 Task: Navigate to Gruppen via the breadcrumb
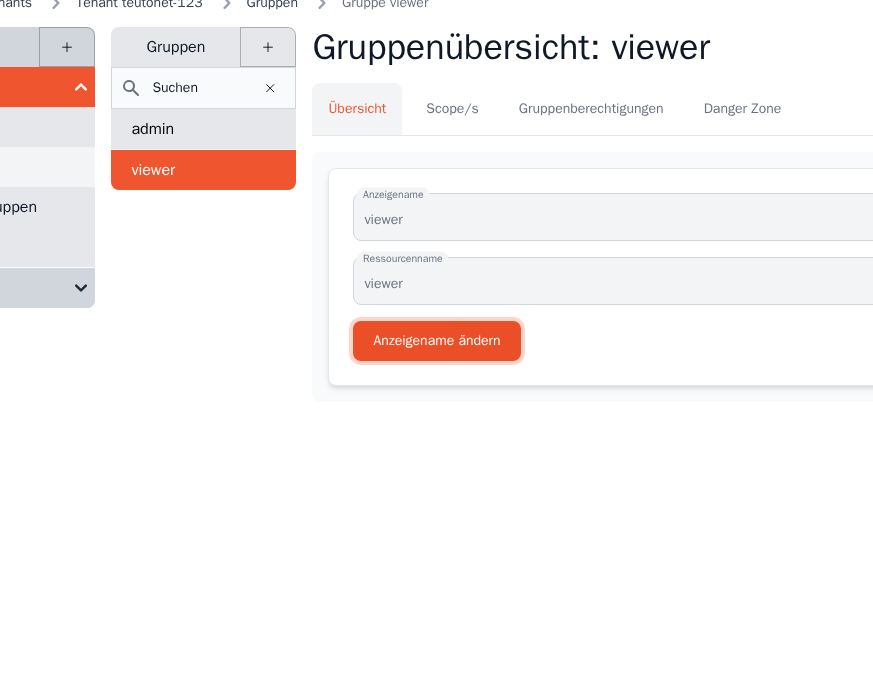[x=272, y=4]
